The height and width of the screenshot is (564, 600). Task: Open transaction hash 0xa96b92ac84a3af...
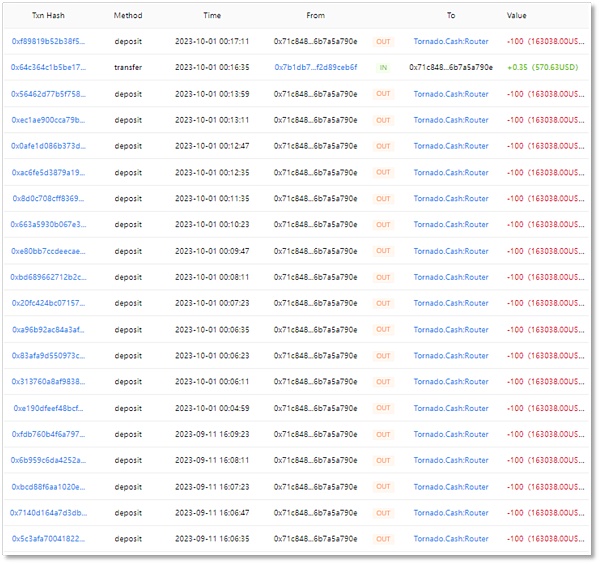[x=48, y=329]
